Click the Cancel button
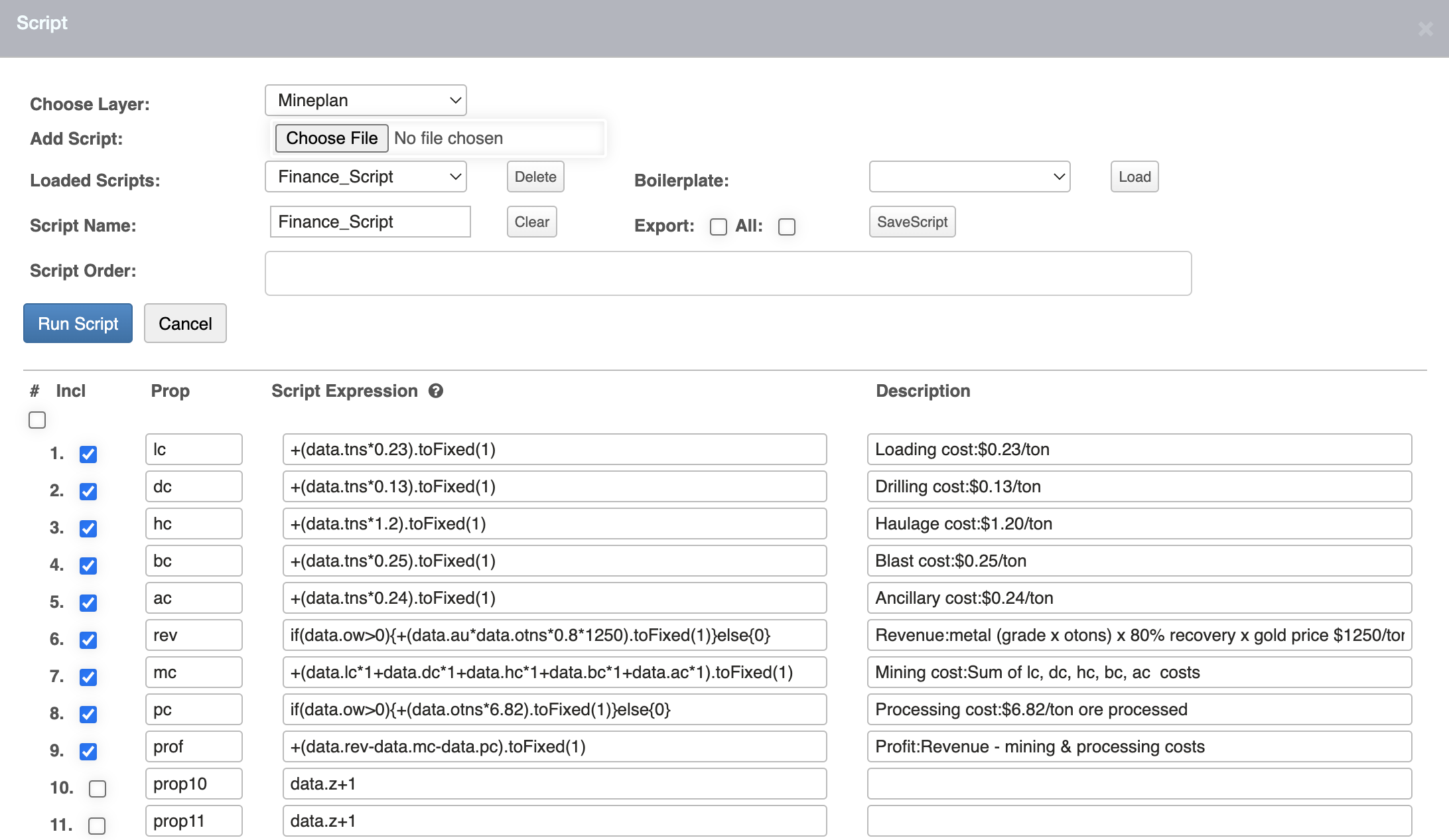Screen dimensions: 1449x840 [185, 323]
